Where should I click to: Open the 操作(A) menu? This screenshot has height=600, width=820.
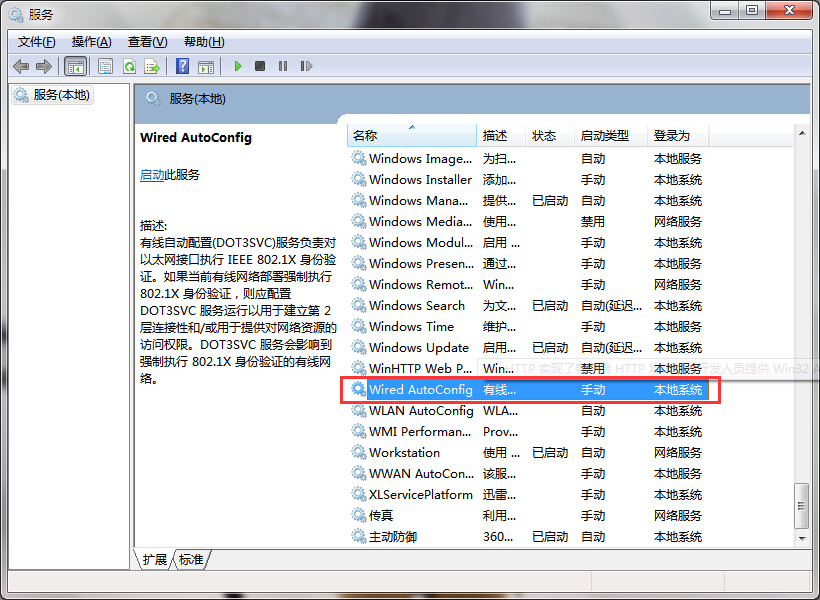[91, 41]
